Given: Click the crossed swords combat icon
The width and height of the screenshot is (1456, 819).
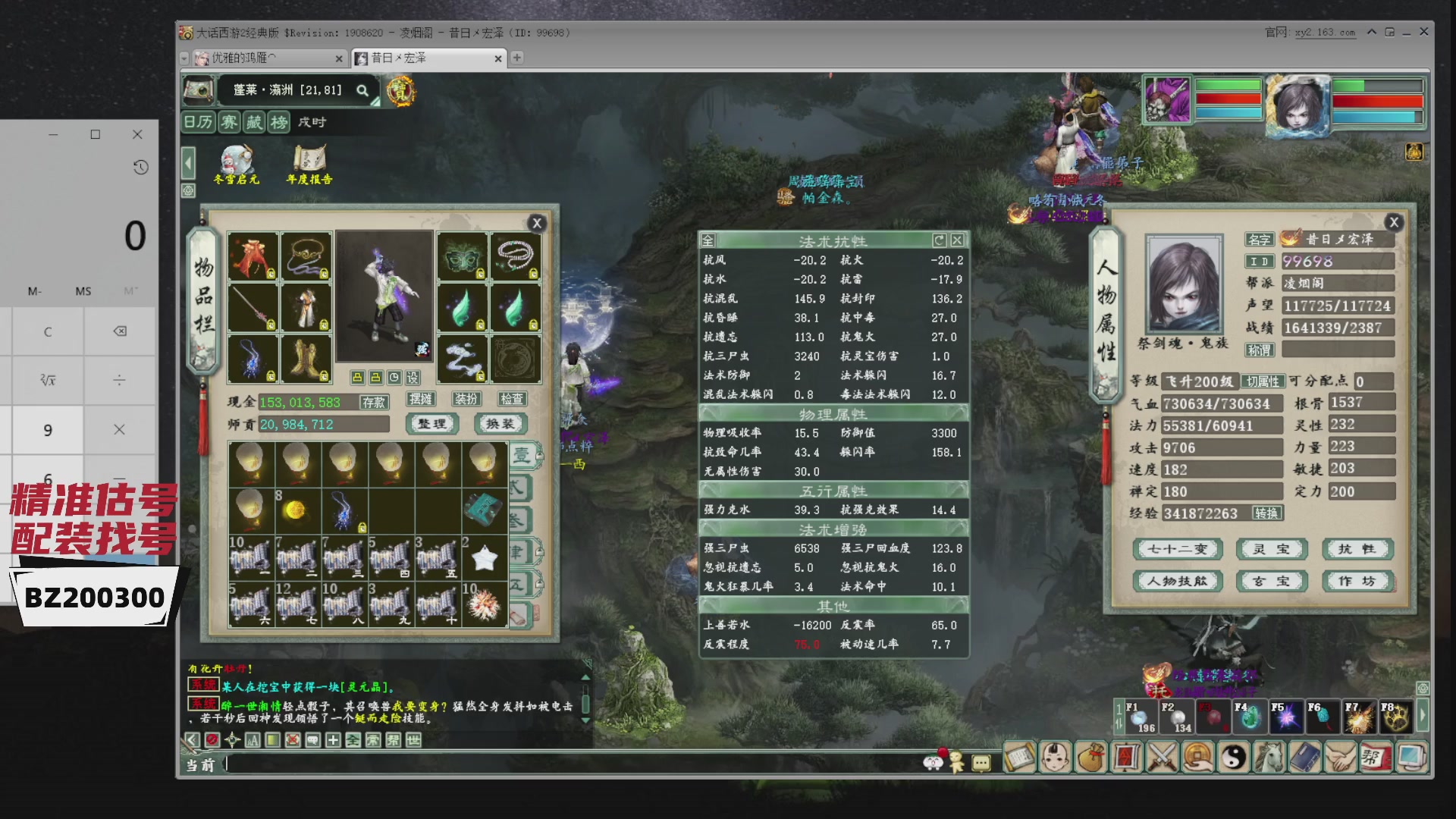Looking at the screenshot, I should pyautogui.click(x=1162, y=757).
